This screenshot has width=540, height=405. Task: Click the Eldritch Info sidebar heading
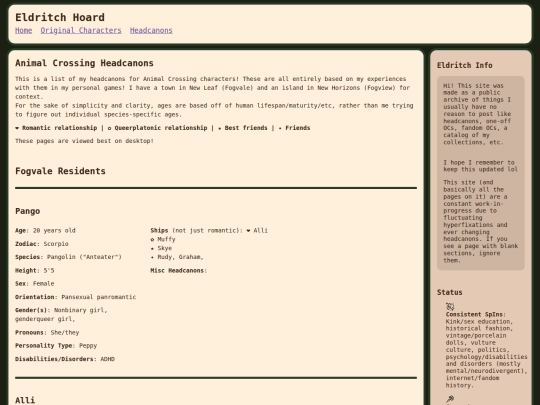(465, 65)
